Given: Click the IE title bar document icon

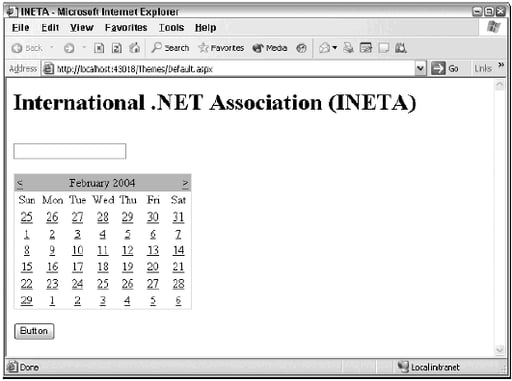Looking at the screenshot, I should (x=11, y=12).
